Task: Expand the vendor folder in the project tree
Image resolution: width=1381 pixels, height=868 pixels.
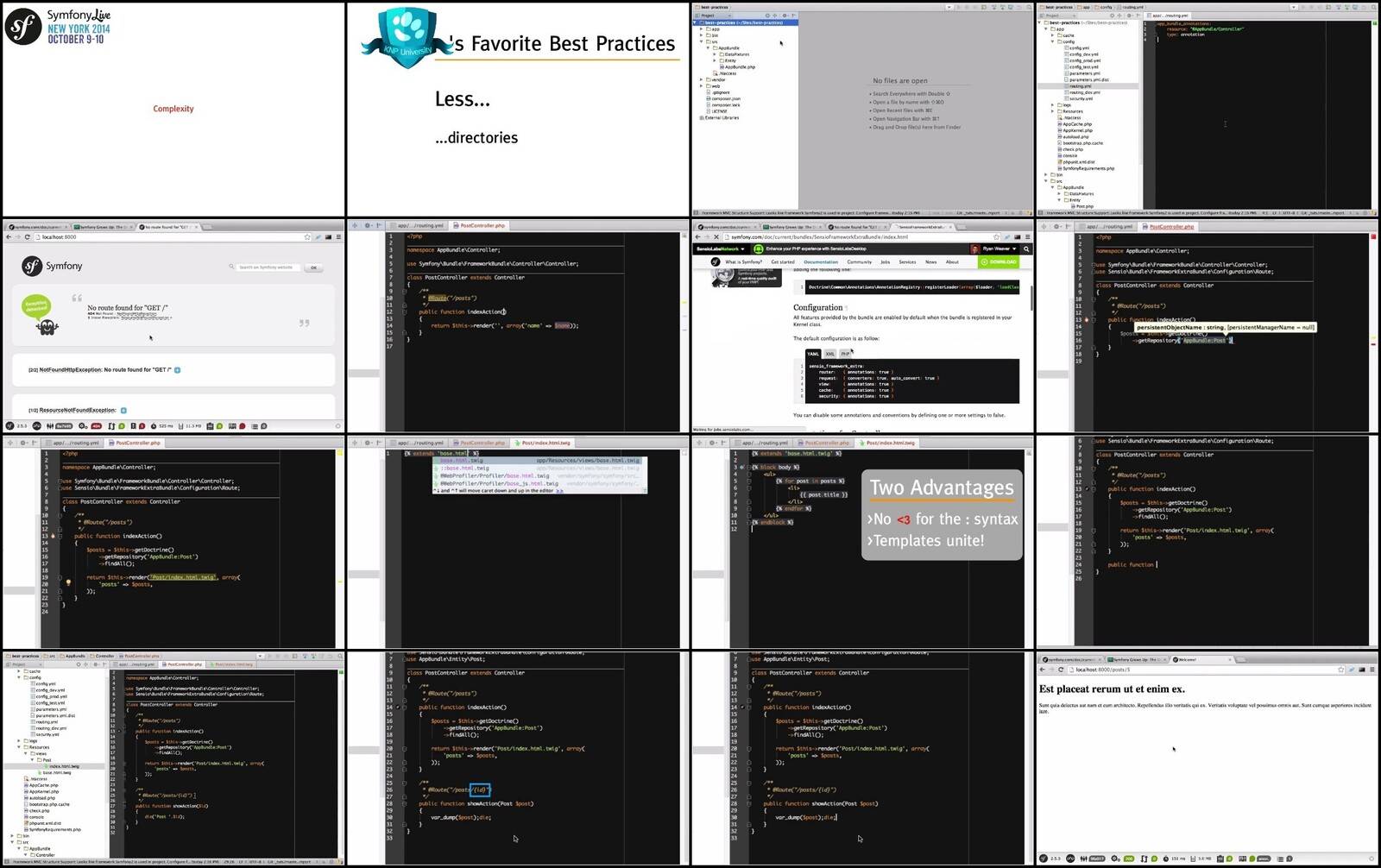Action: [701, 79]
